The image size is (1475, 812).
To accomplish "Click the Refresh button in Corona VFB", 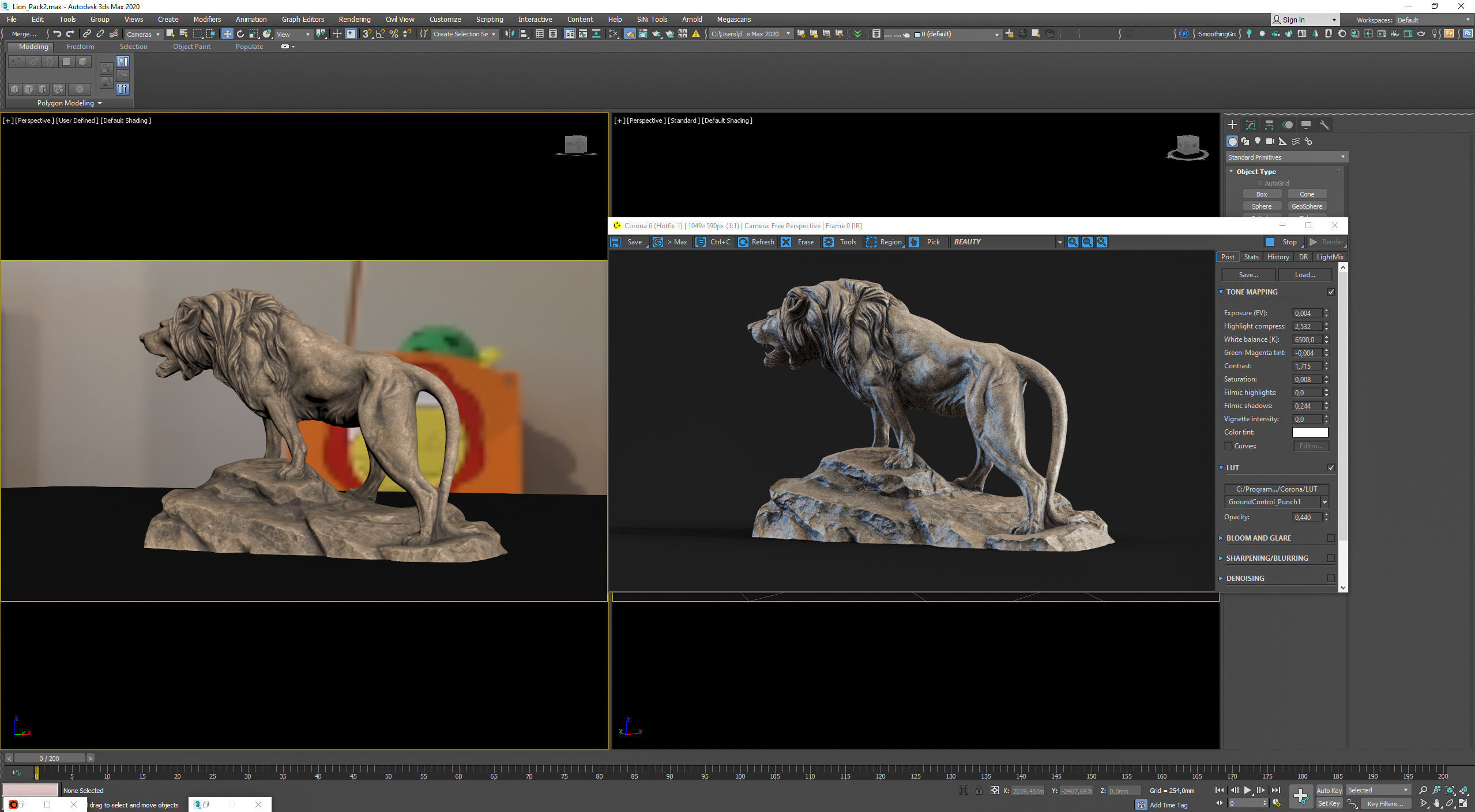I will click(x=756, y=242).
